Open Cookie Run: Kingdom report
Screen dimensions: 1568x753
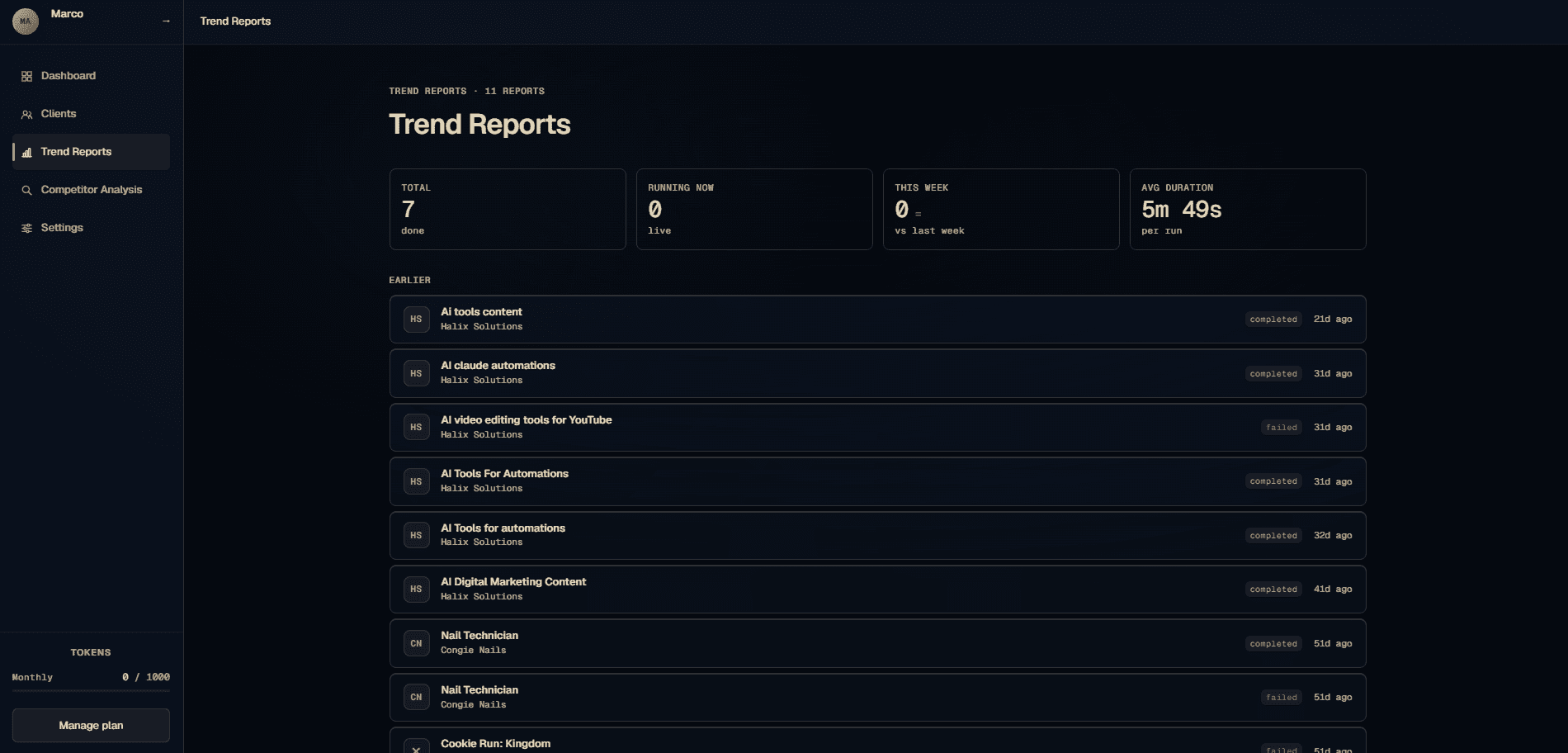pyautogui.click(x=877, y=741)
